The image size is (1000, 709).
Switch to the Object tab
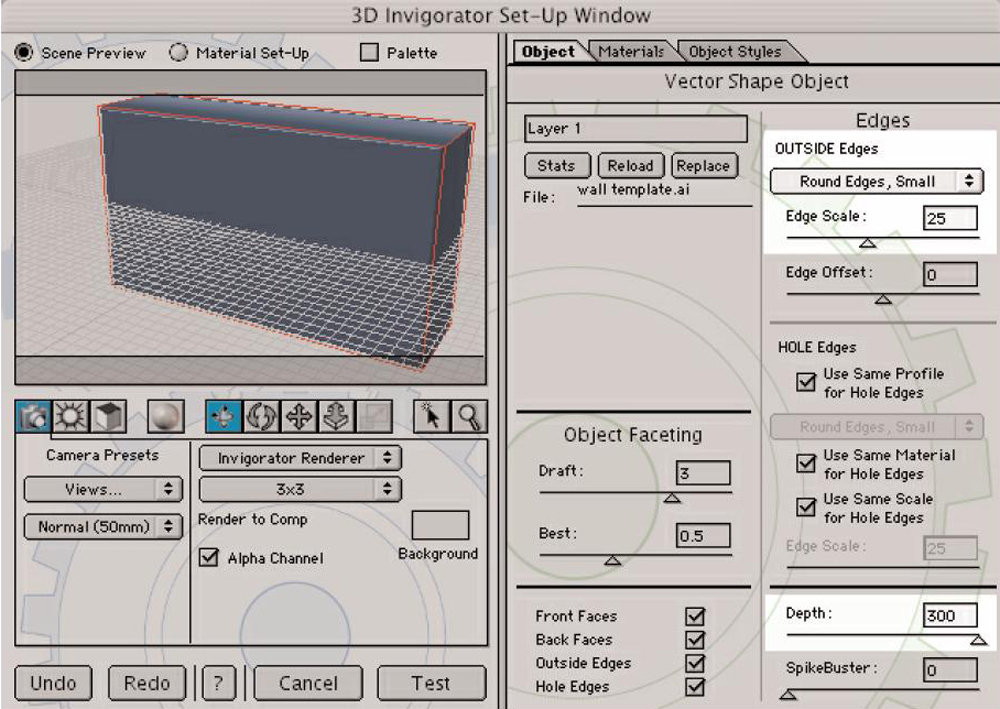548,52
